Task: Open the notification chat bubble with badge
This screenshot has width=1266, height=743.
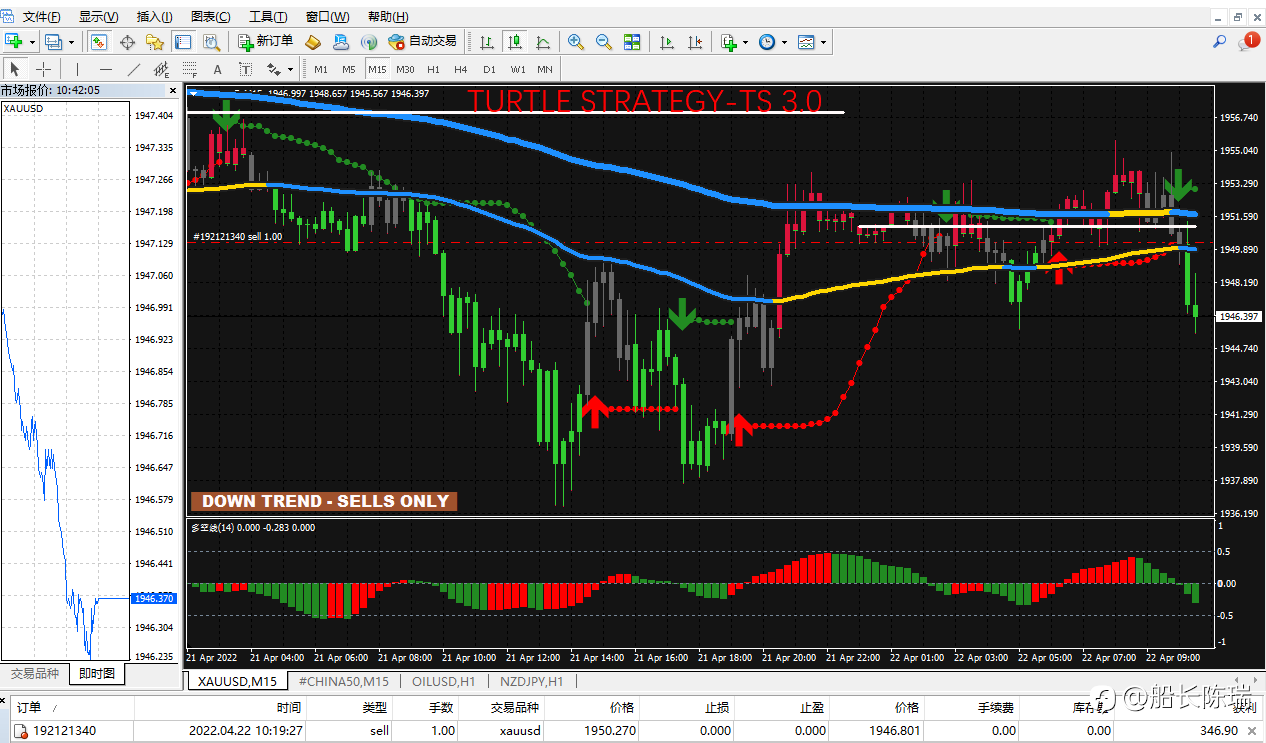Action: tap(1247, 41)
